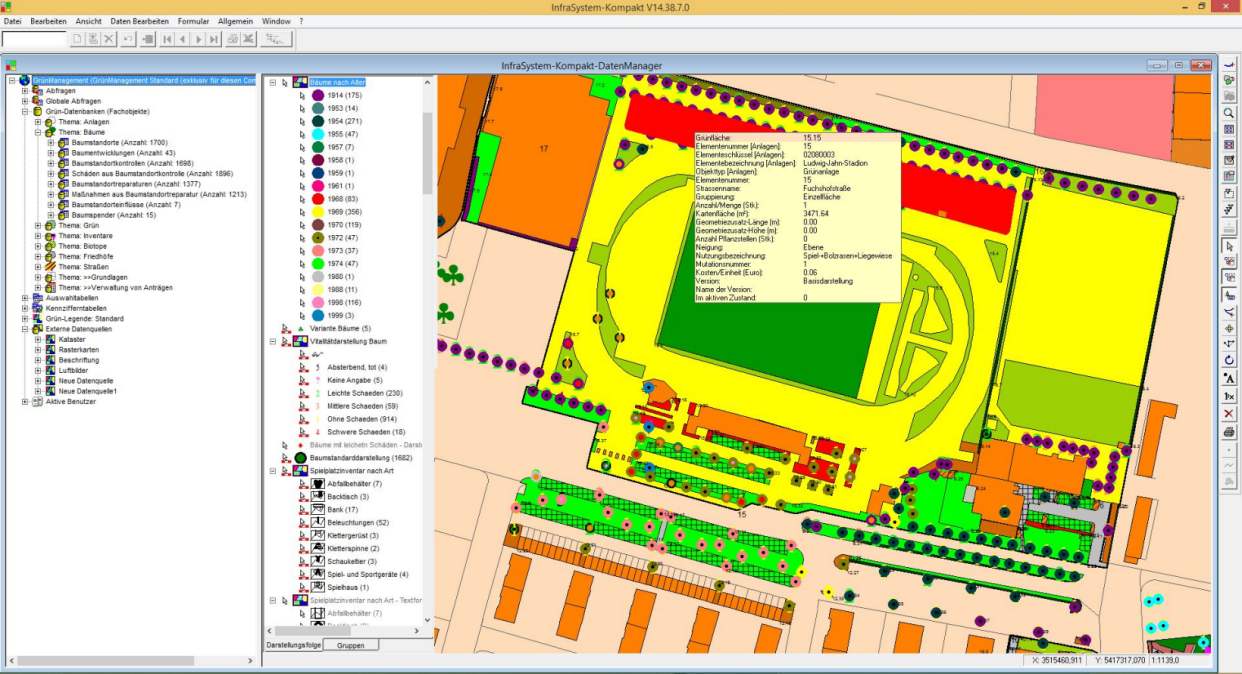The height and width of the screenshot is (674, 1242).
Task: Expand the 'Thema: Grün' tree node
Action: [x=37, y=226]
